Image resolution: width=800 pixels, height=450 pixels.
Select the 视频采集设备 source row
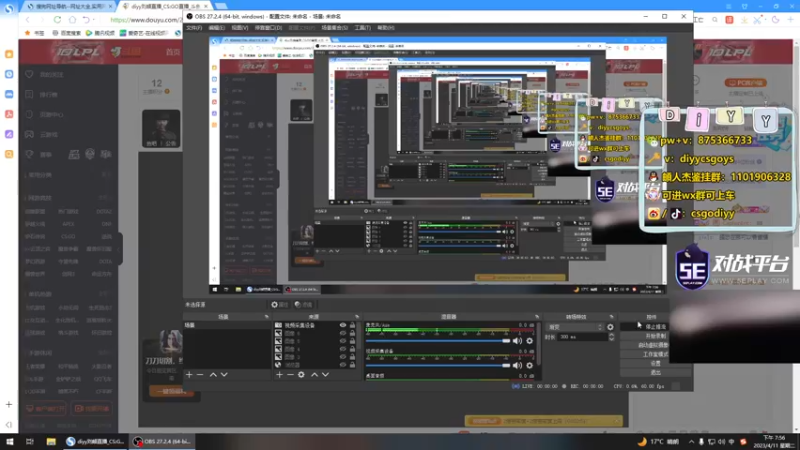(315, 325)
